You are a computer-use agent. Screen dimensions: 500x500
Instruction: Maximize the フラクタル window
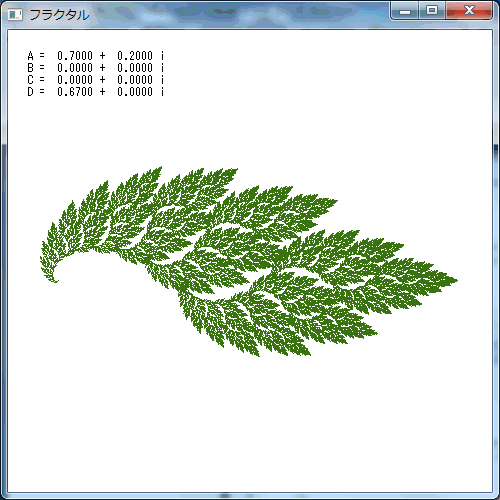tap(432, 11)
